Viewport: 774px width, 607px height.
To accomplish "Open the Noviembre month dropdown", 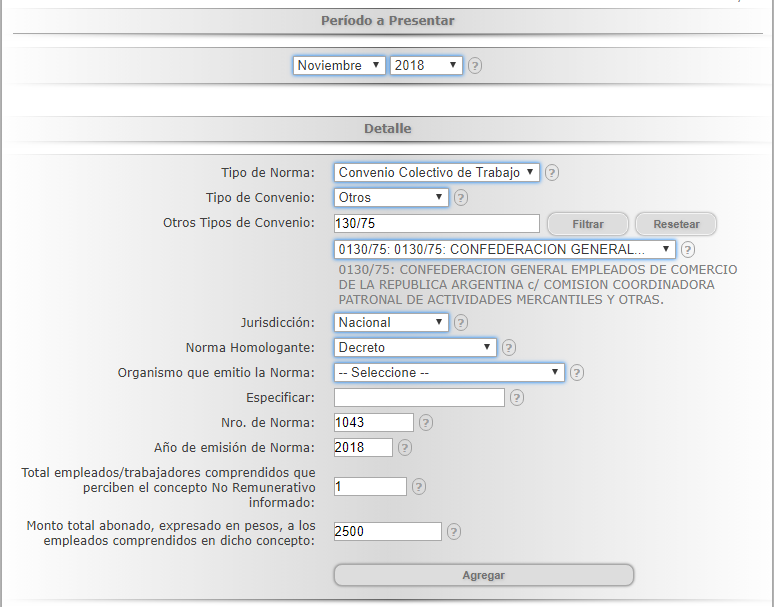I will pyautogui.click(x=339, y=65).
